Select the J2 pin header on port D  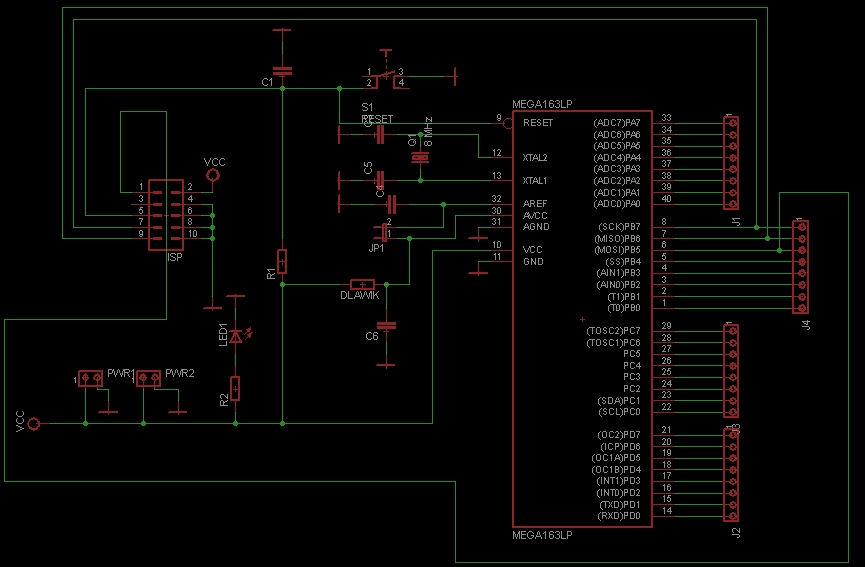point(731,475)
